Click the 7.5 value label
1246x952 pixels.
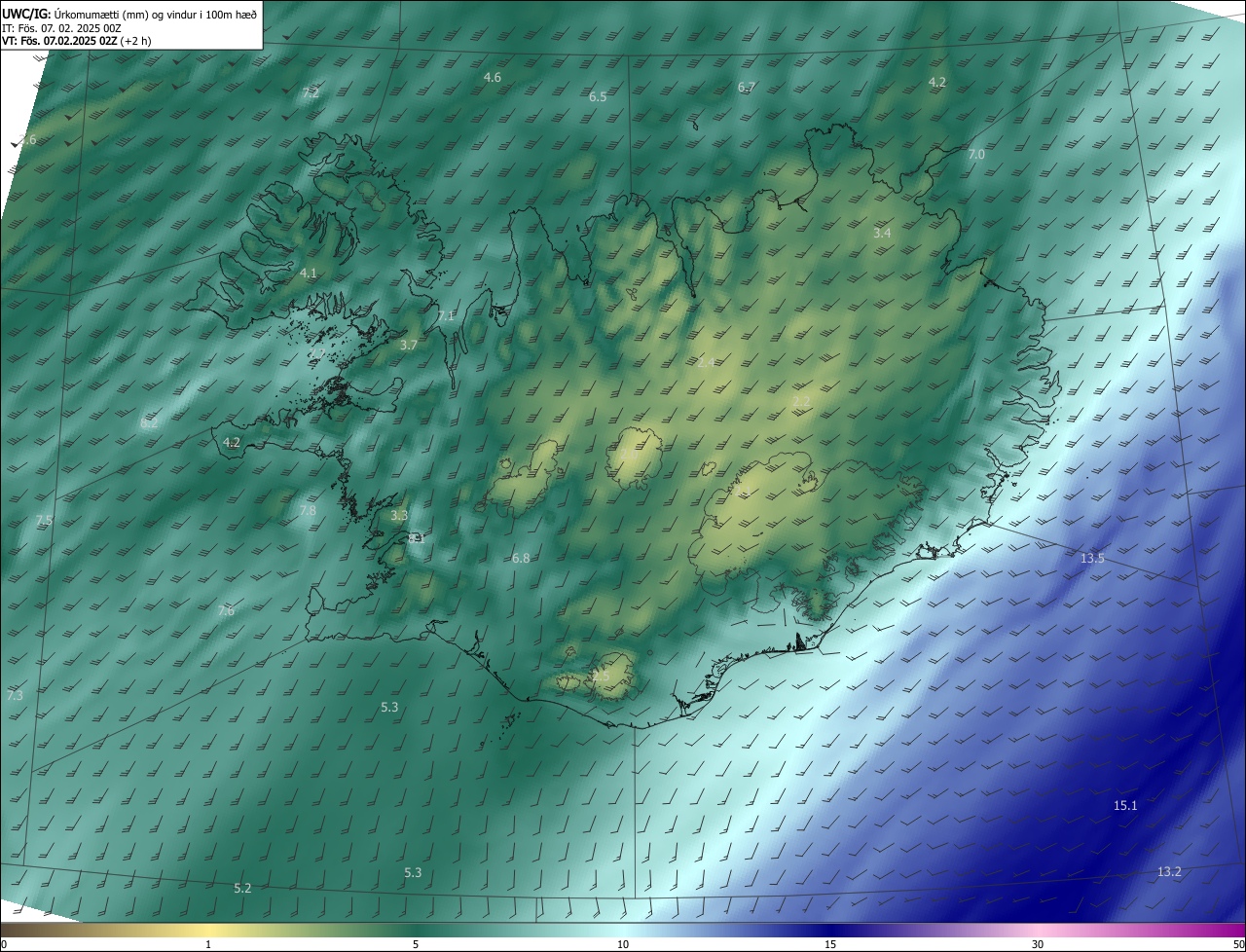[x=44, y=522]
